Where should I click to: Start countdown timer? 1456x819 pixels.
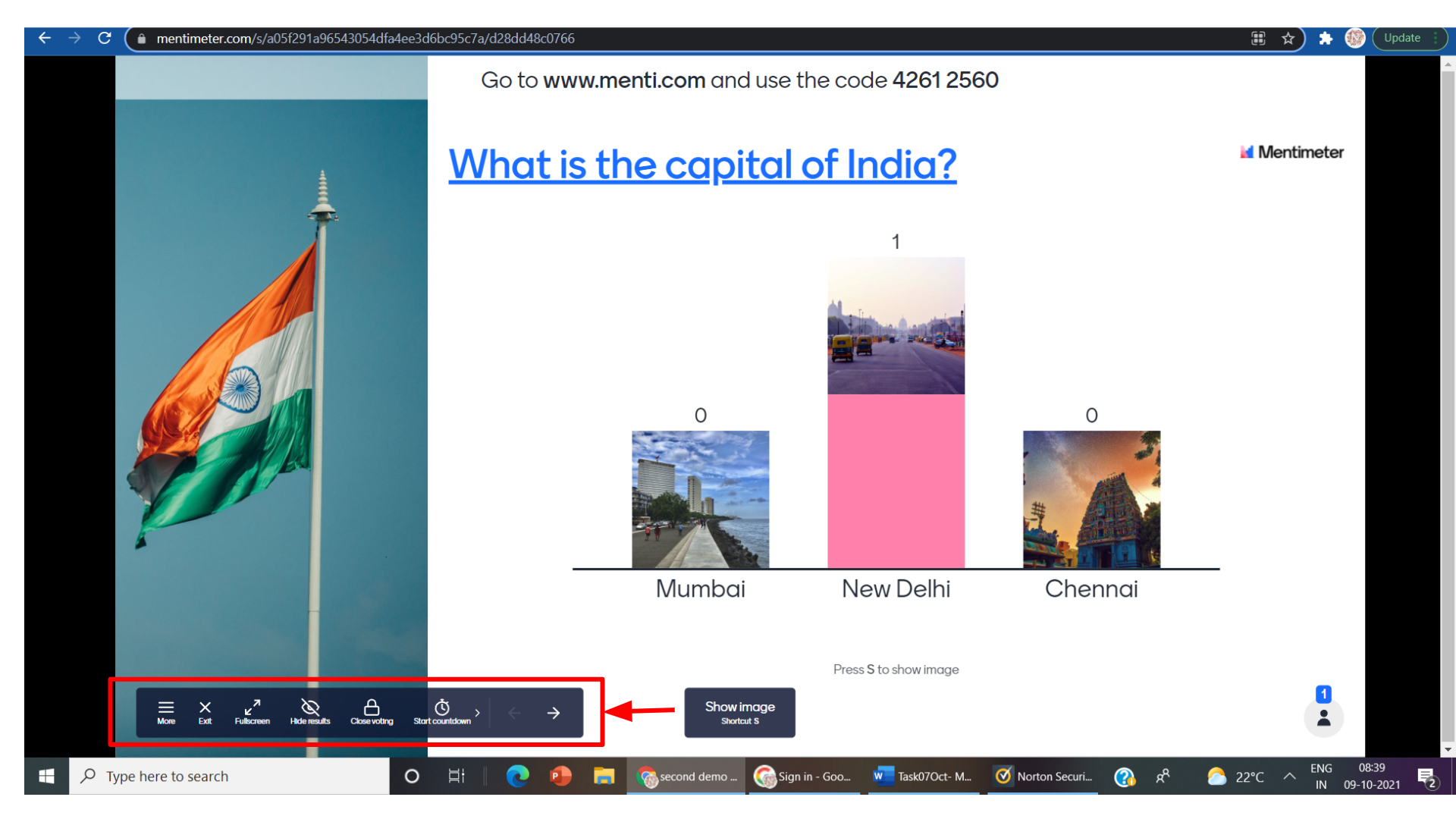point(442,711)
